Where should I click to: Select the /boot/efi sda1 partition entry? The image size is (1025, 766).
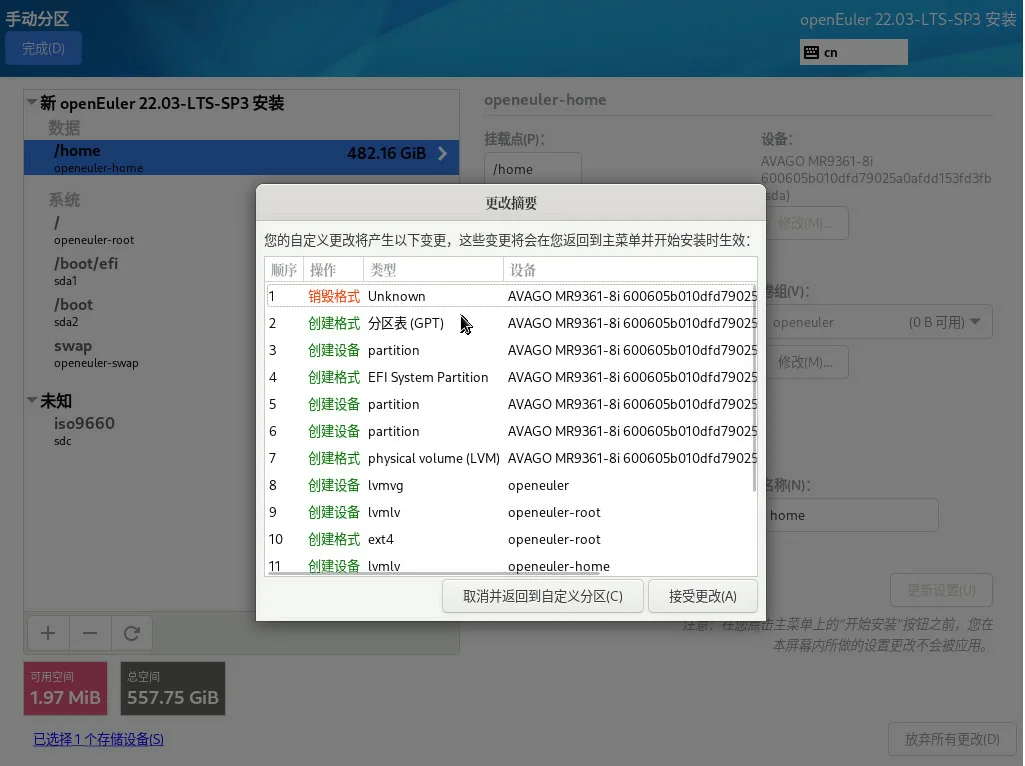[139, 271]
